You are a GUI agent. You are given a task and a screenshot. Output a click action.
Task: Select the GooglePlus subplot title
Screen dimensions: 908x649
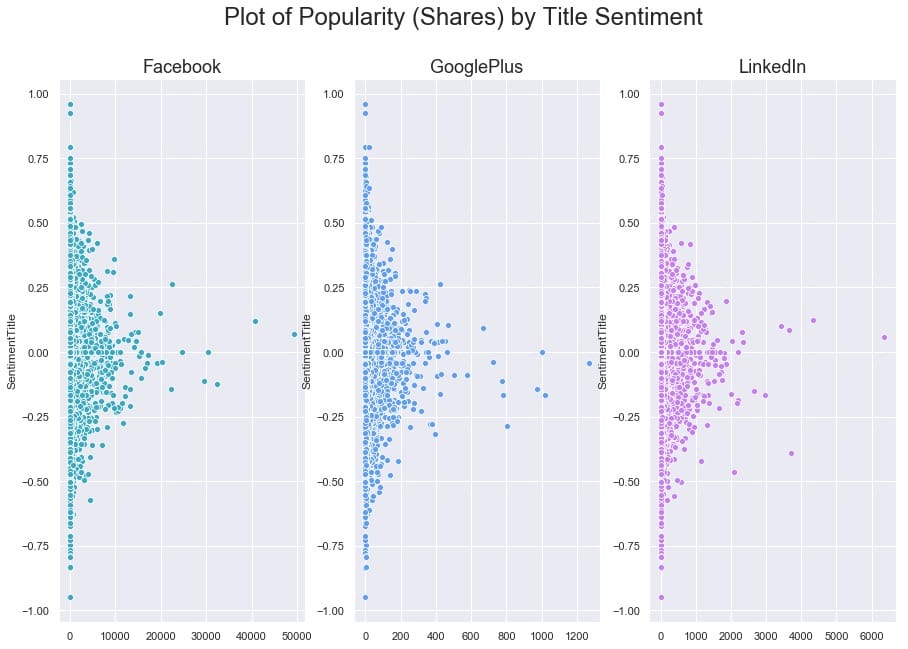coord(477,68)
